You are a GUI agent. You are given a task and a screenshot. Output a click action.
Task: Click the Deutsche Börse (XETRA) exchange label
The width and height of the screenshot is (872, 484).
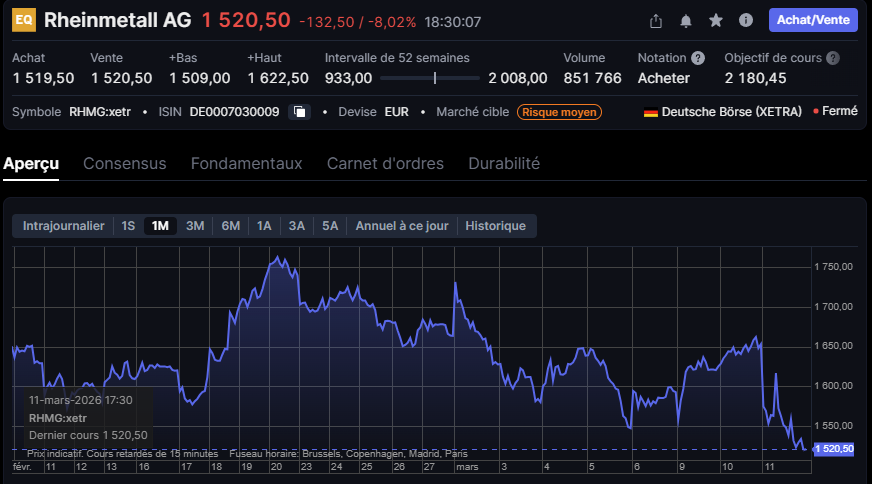click(731, 112)
